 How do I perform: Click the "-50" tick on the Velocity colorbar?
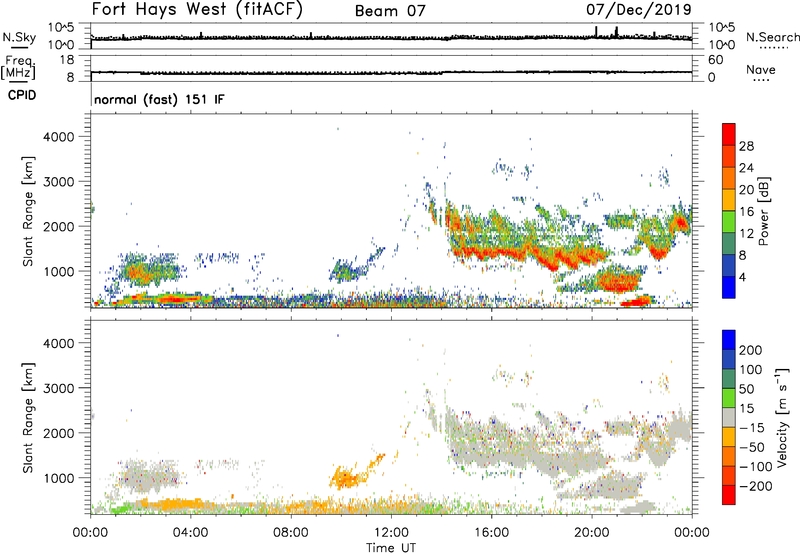pyautogui.click(x=752, y=447)
